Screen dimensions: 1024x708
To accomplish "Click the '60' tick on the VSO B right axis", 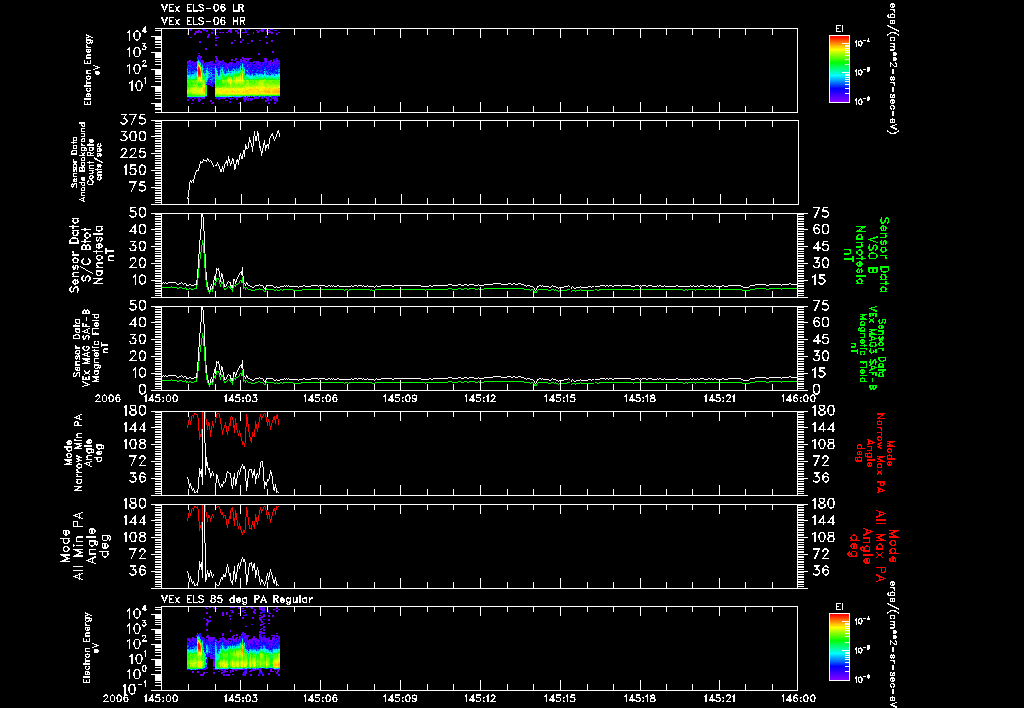I will pyautogui.click(x=820, y=229).
